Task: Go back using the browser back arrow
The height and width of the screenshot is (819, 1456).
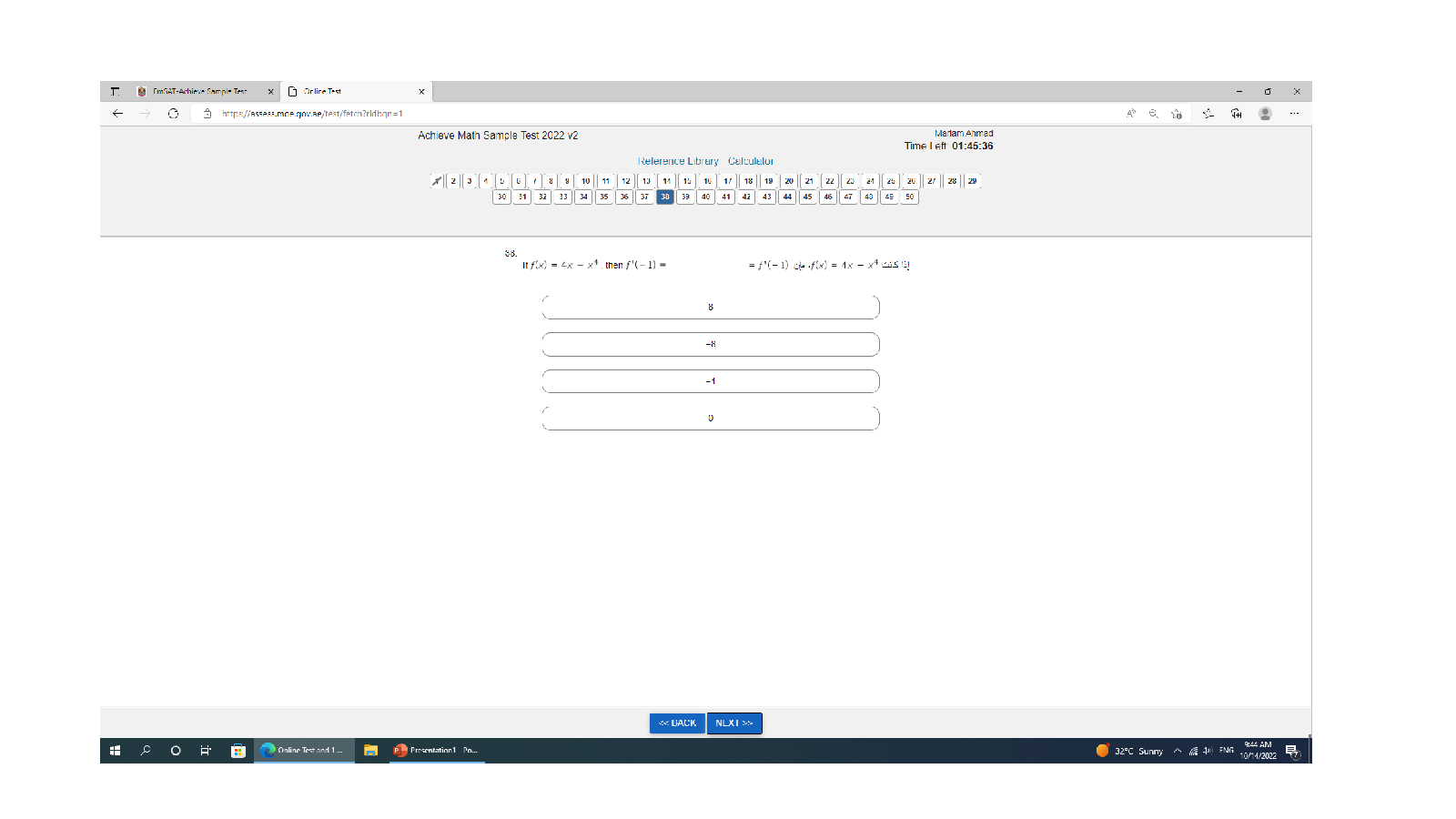Action: [x=117, y=114]
